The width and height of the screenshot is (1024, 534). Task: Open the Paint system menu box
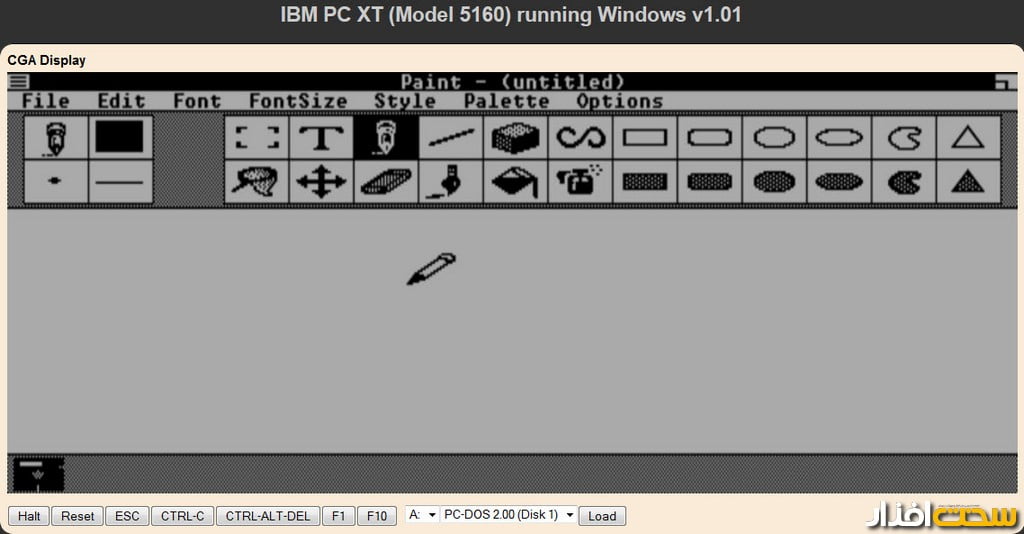click(x=18, y=82)
